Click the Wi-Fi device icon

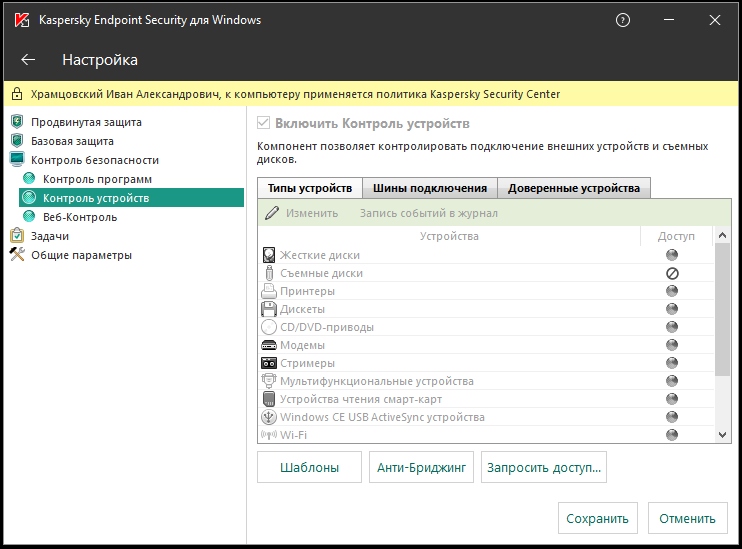coord(268,435)
